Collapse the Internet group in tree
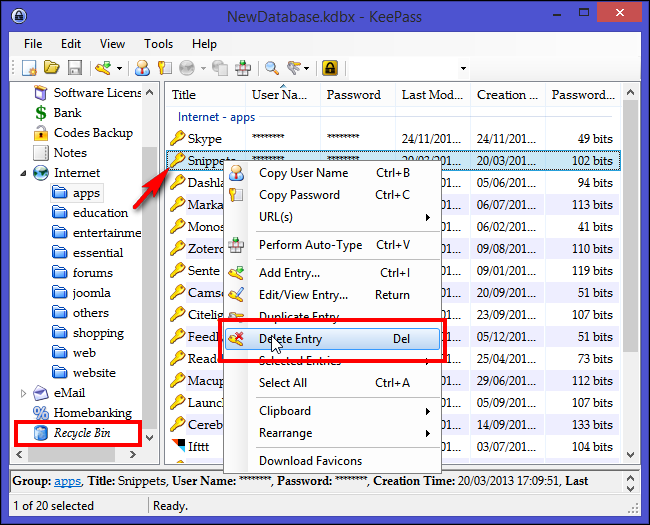This screenshot has height=525, width=650. click(24, 173)
